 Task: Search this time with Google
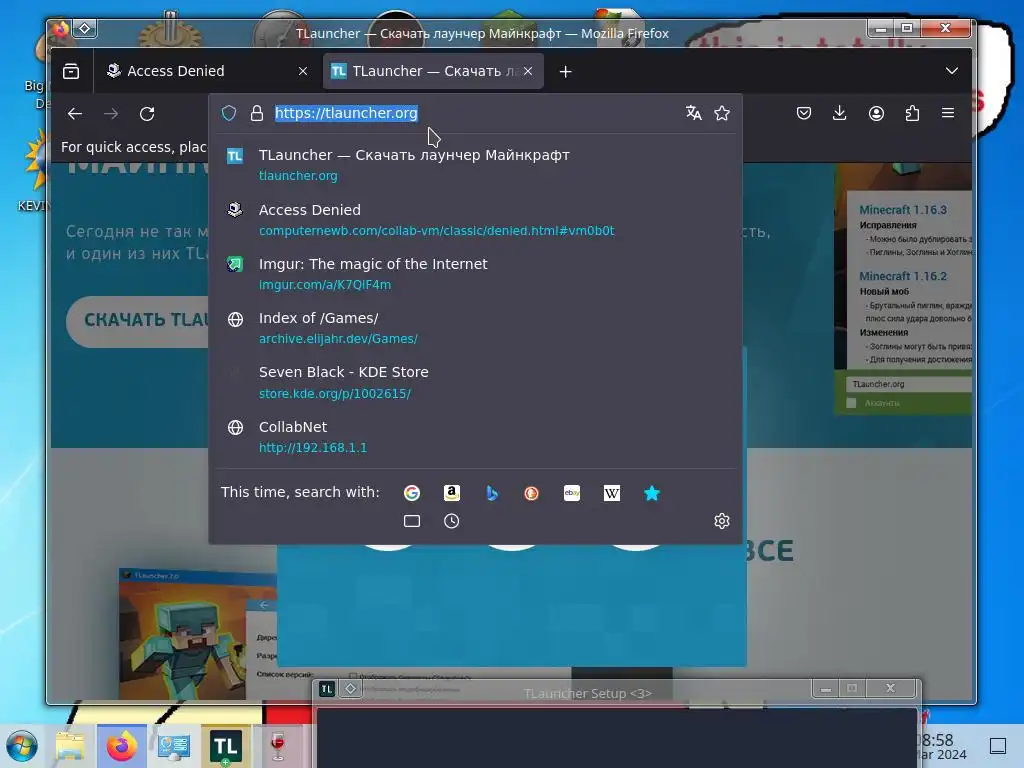tap(411, 493)
